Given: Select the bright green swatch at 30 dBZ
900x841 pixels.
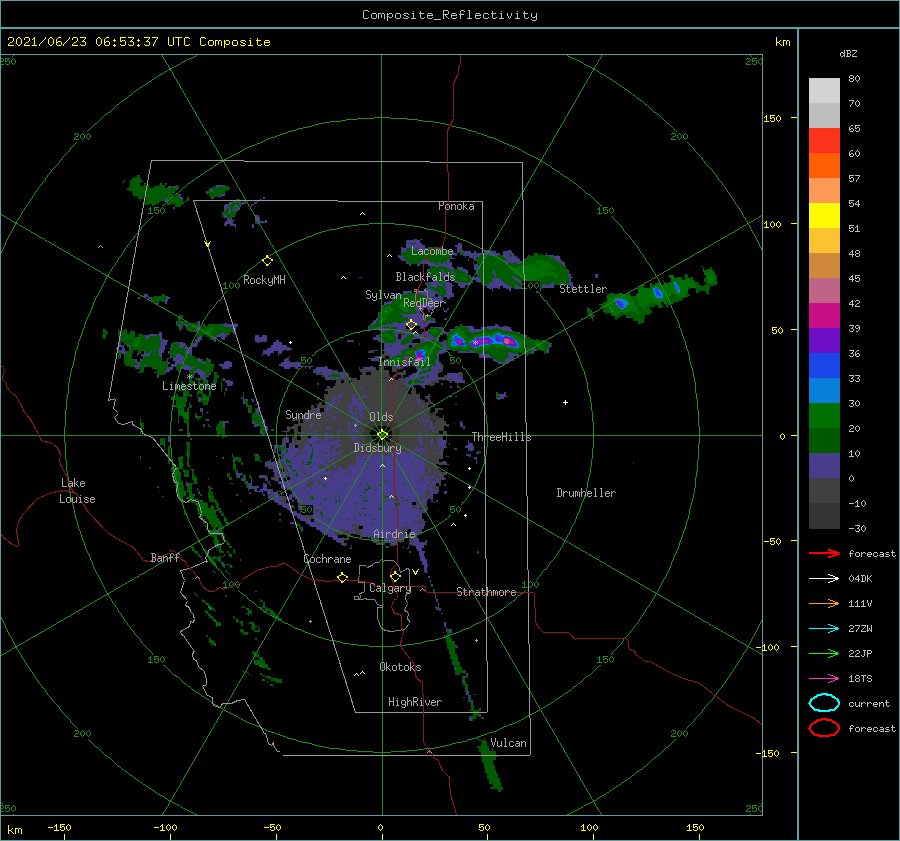Looking at the screenshot, I should click(824, 416).
